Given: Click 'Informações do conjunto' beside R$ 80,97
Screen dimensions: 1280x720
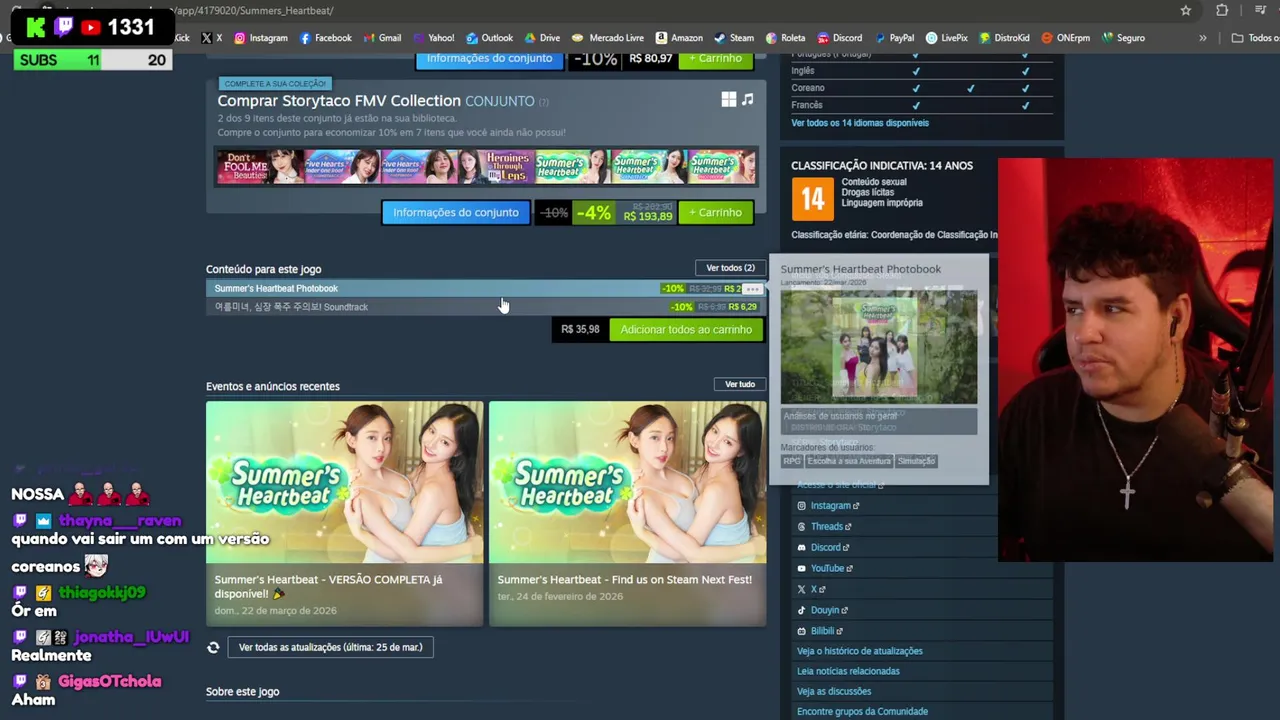Looking at the screenshot, I should click(x=489, y=59).
